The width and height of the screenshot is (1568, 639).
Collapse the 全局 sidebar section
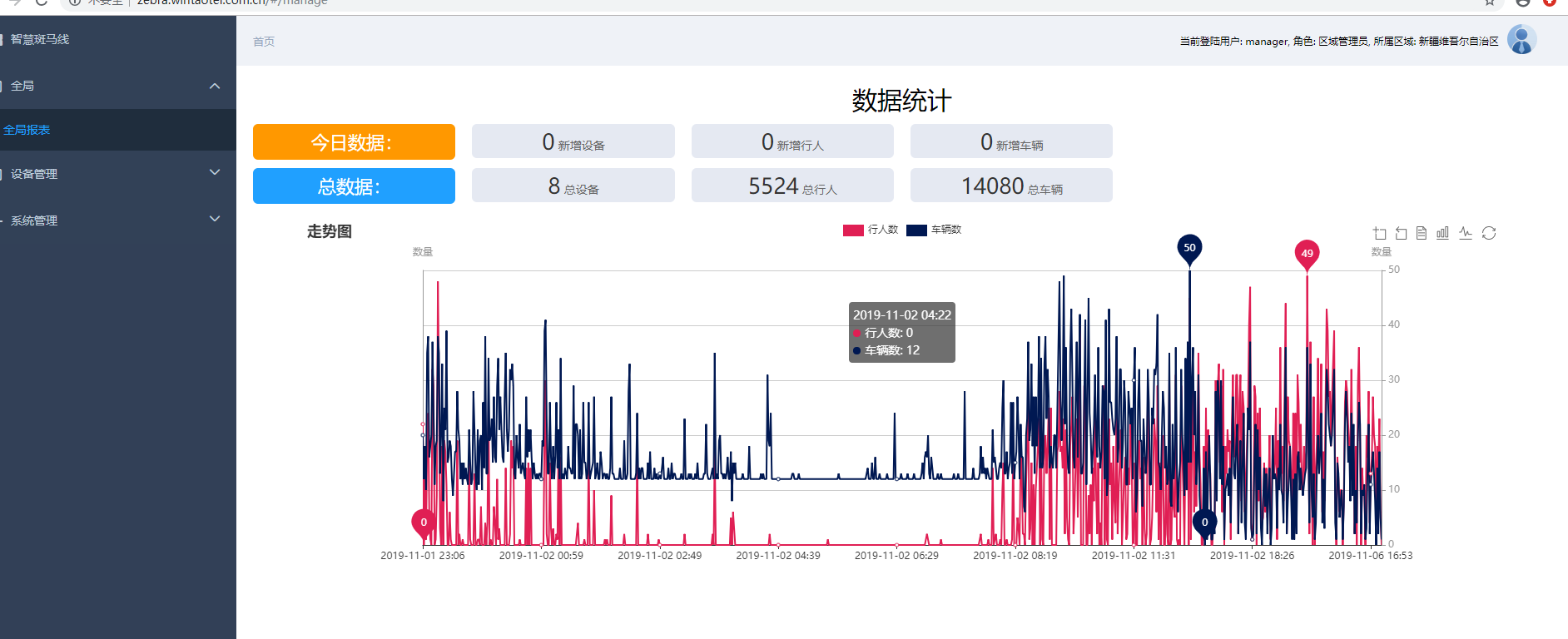tap(215, 86)
